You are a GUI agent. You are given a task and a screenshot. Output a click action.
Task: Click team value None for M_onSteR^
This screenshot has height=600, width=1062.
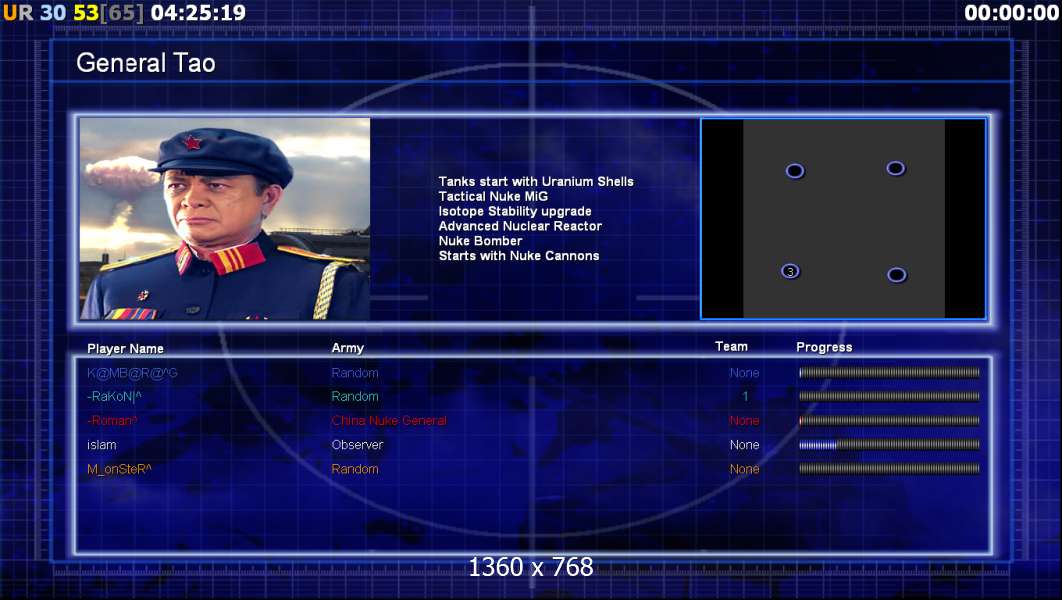click(744, 469)
